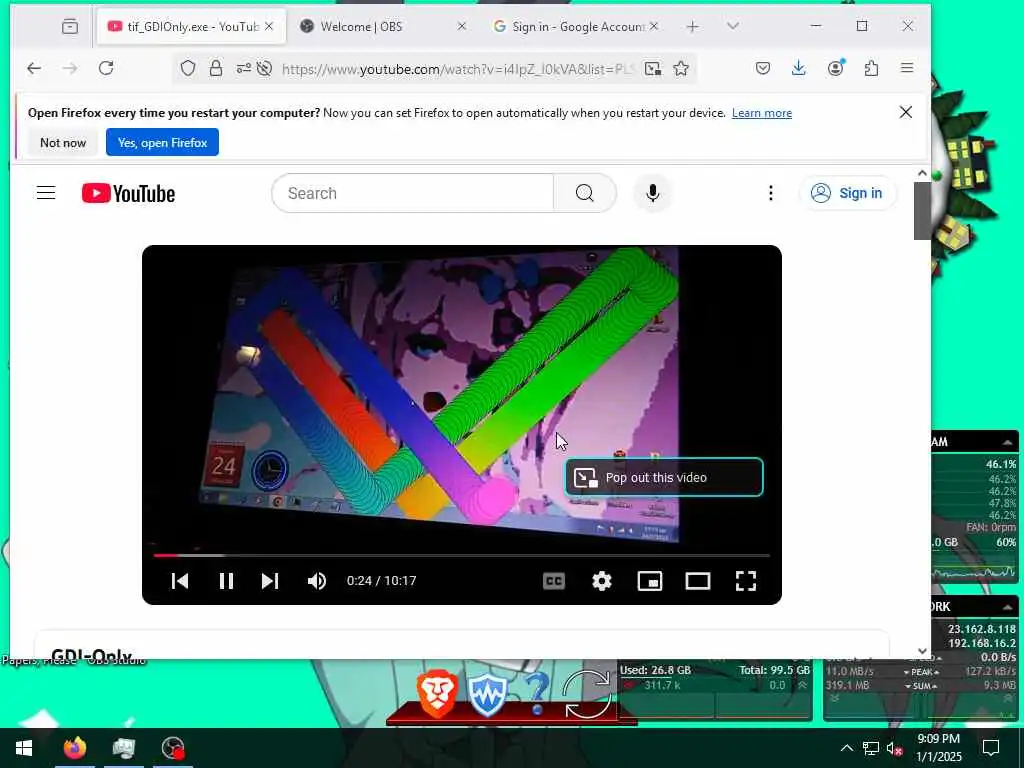The width and height of the screenshot is (1024, 768).
Task: Close the Google sign-in tab
Action: click(x=654, y=26)
